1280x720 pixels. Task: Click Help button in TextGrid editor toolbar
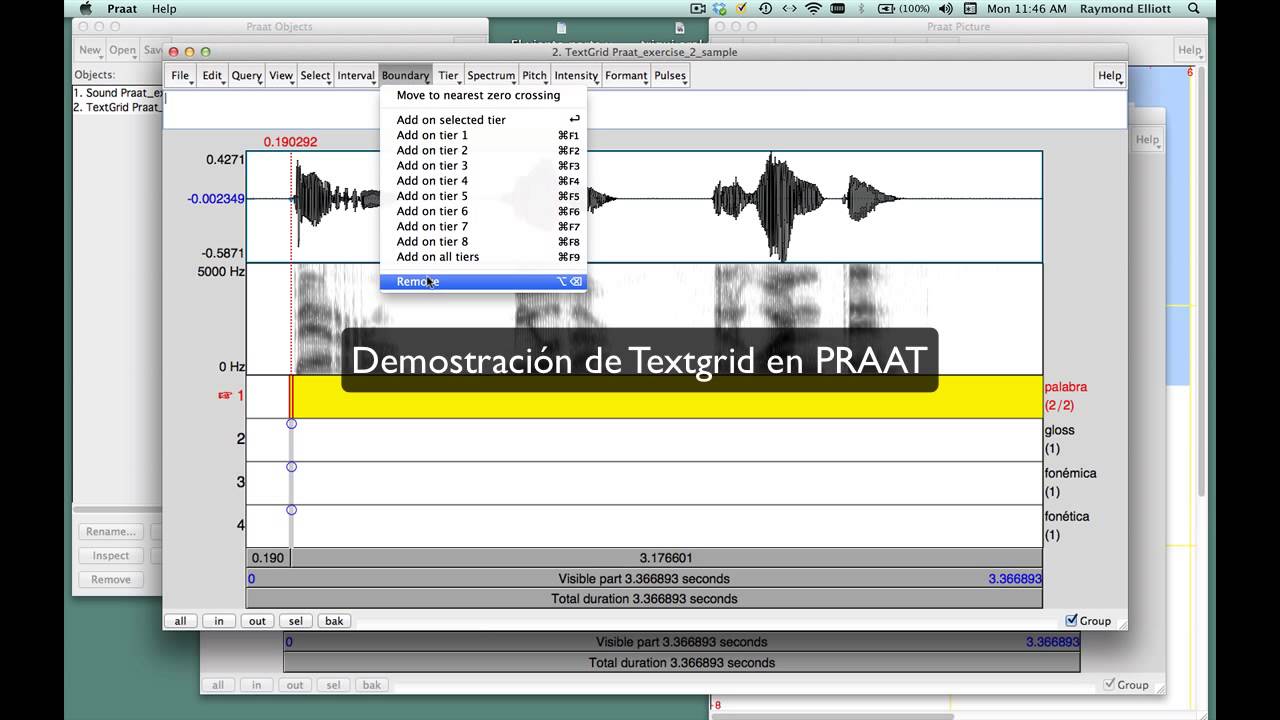1110,75
